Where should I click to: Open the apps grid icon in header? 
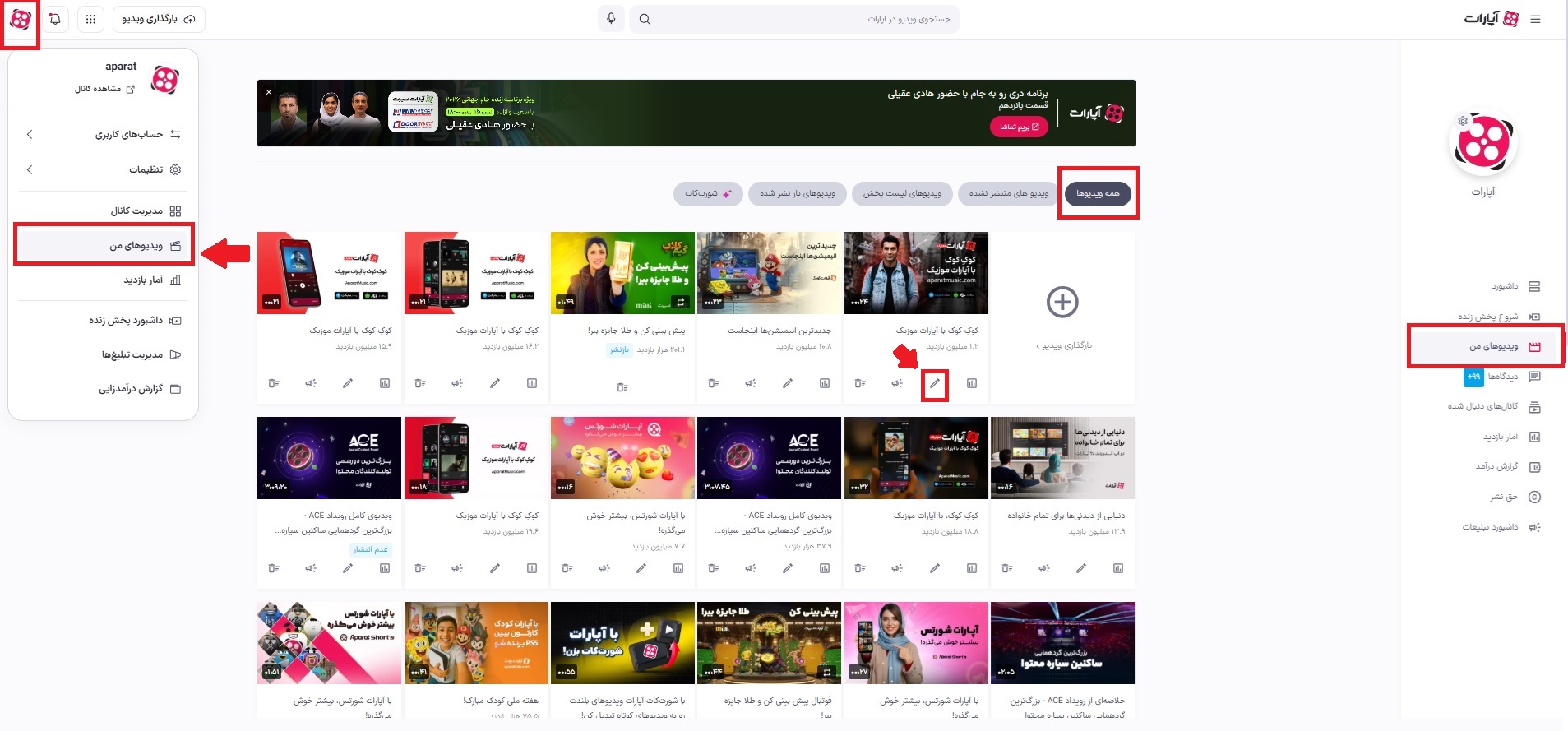pos(90,19)
